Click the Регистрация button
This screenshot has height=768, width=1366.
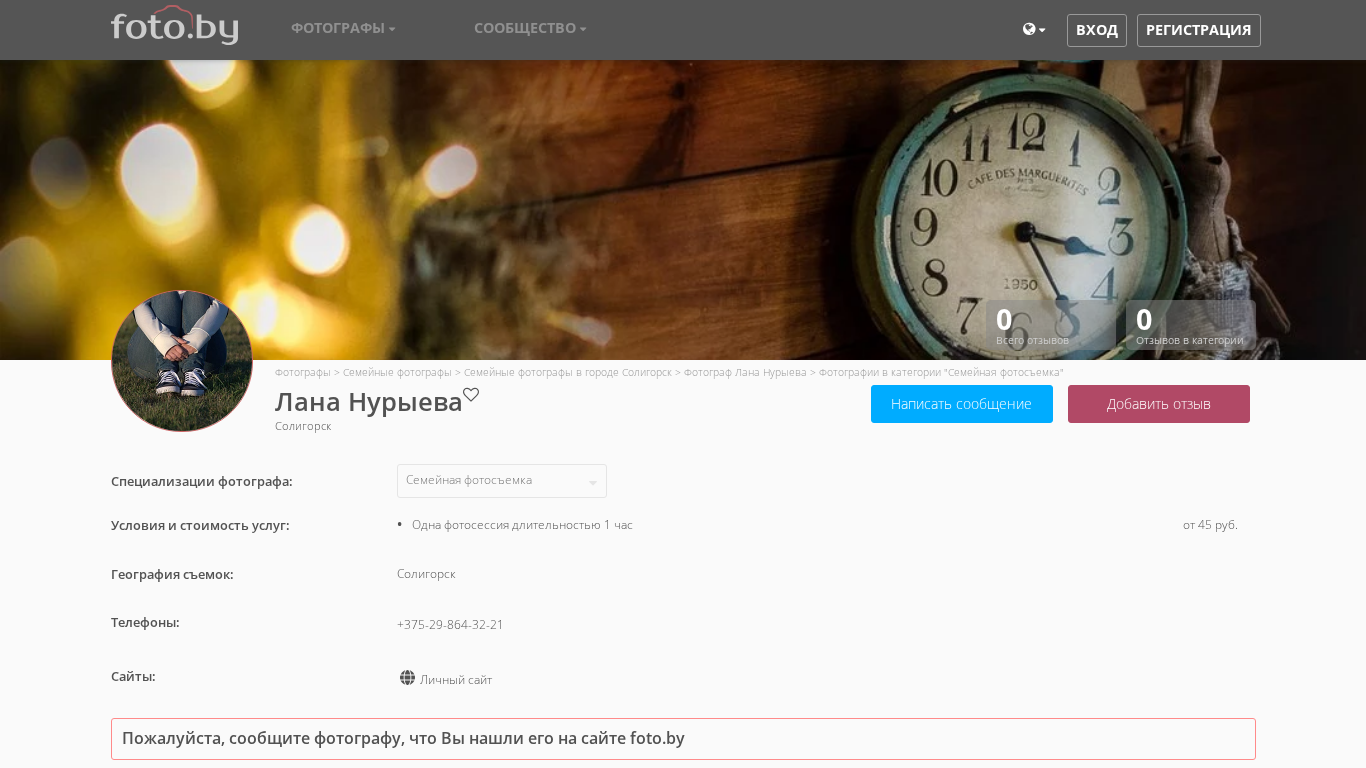click(1198, 30)
